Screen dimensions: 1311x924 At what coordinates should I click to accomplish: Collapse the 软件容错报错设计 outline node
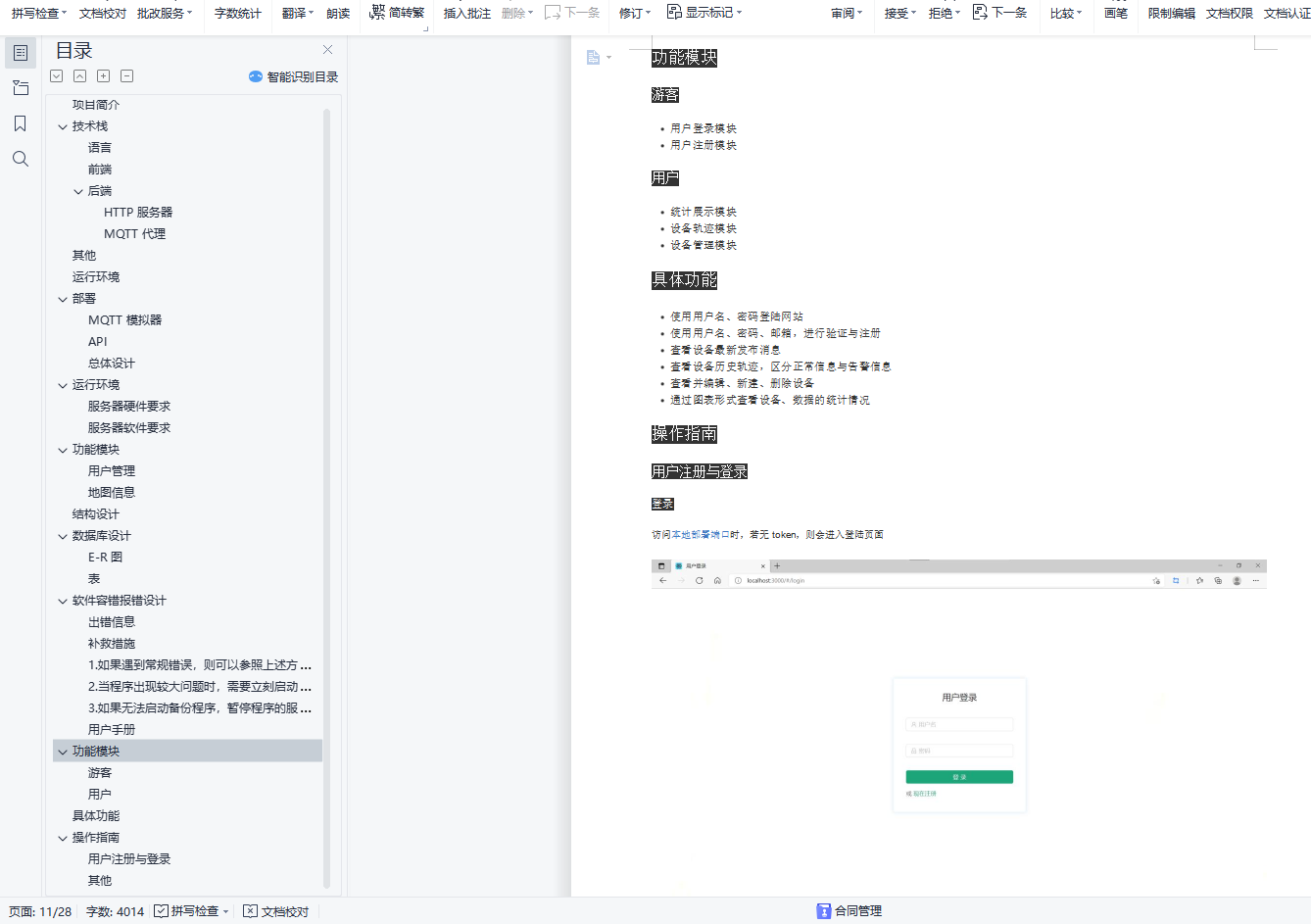coord(63,601)
